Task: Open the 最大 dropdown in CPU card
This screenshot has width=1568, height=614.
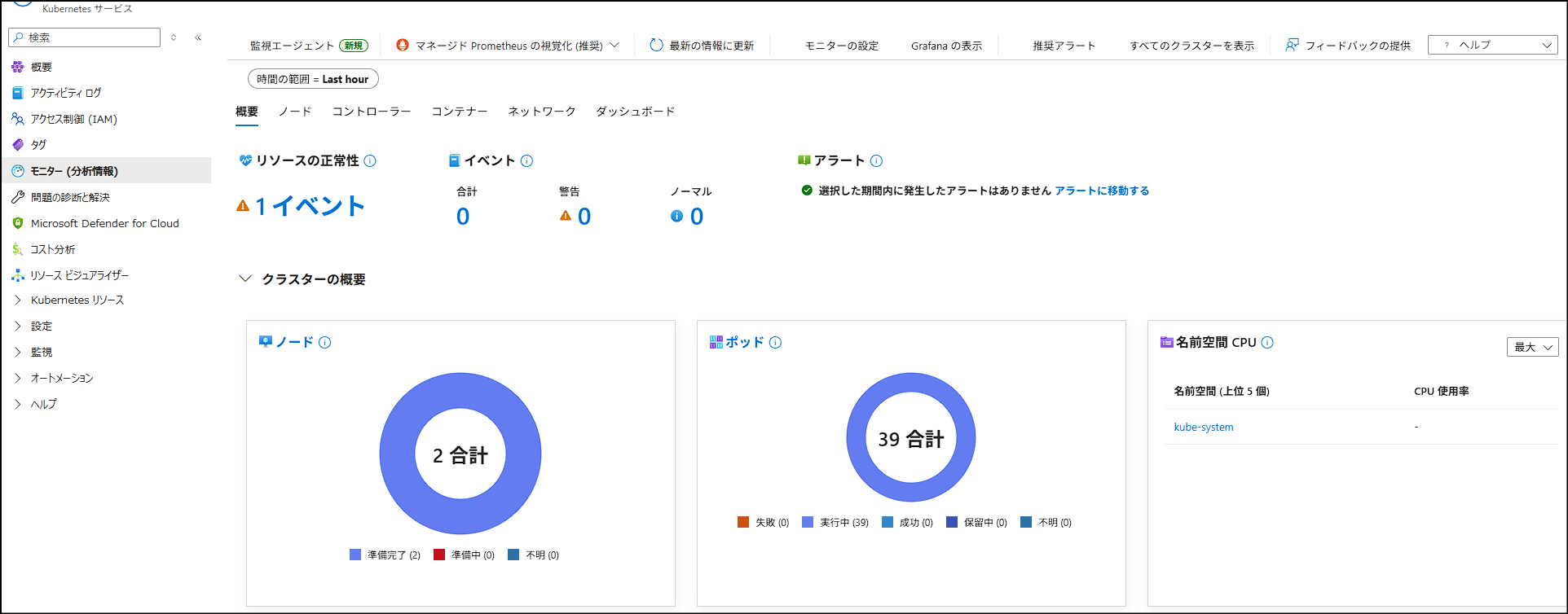Action: click(x=1533, y=347)
